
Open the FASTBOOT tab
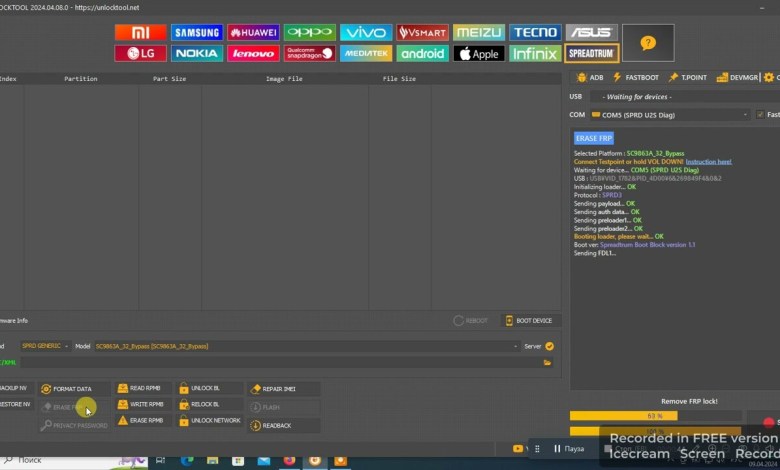click(x=636, y=77)
